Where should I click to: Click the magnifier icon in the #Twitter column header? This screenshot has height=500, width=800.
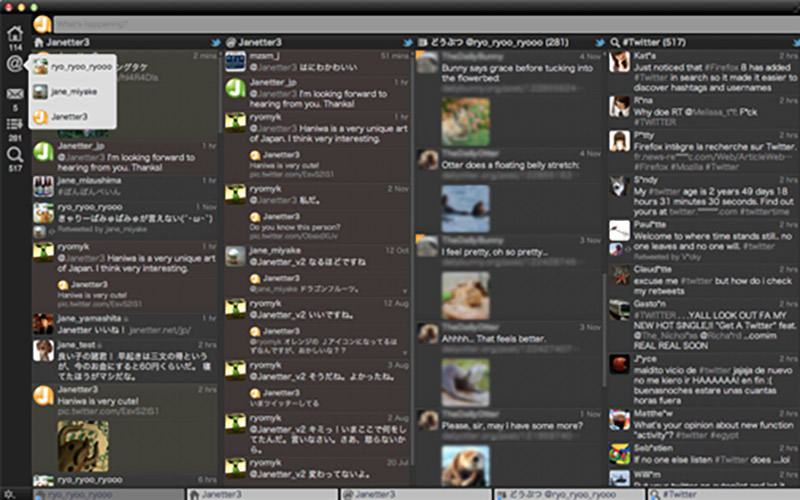[615, 42]
